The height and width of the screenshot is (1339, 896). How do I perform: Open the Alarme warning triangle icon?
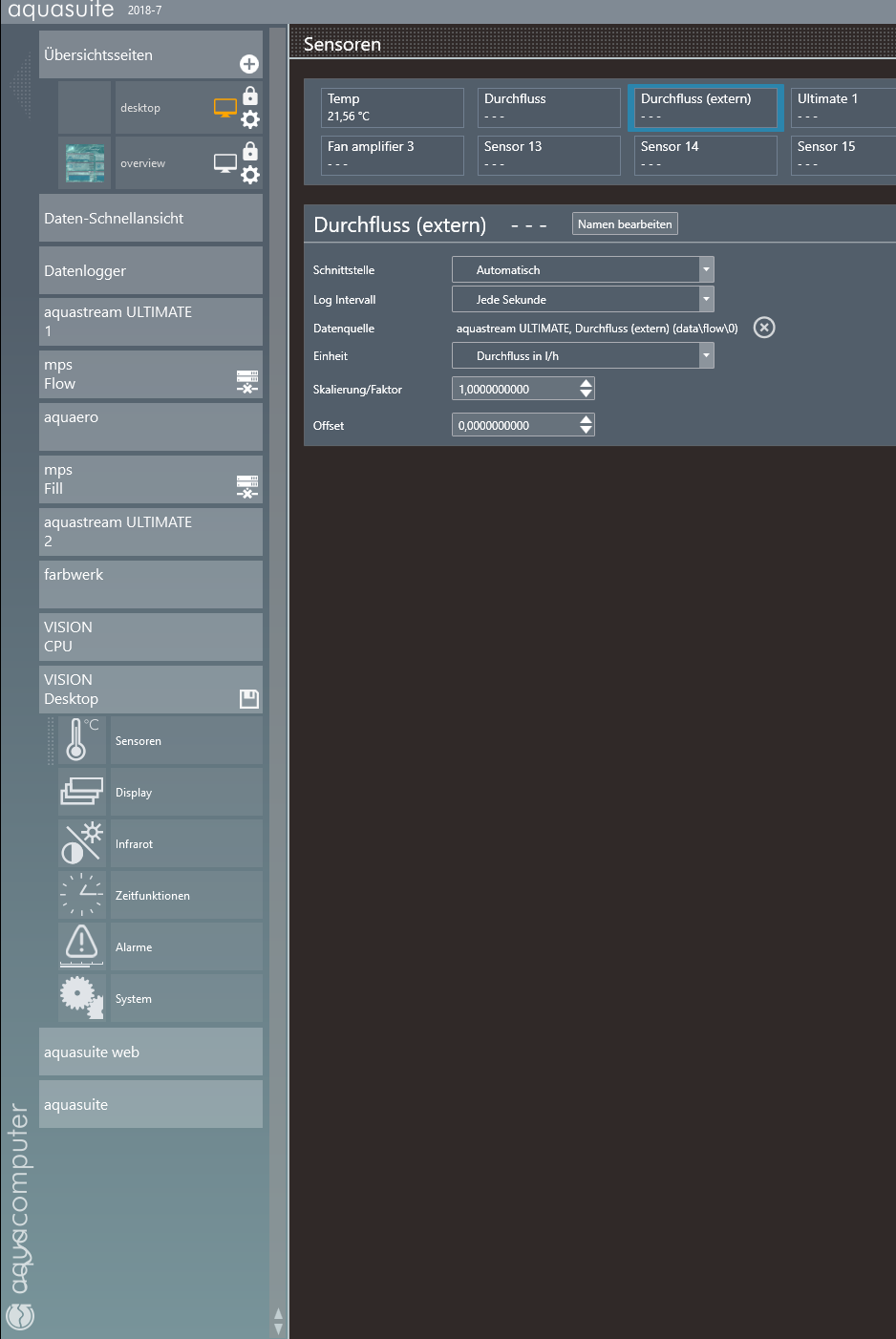pyautogui.click(x=82, y=946)
